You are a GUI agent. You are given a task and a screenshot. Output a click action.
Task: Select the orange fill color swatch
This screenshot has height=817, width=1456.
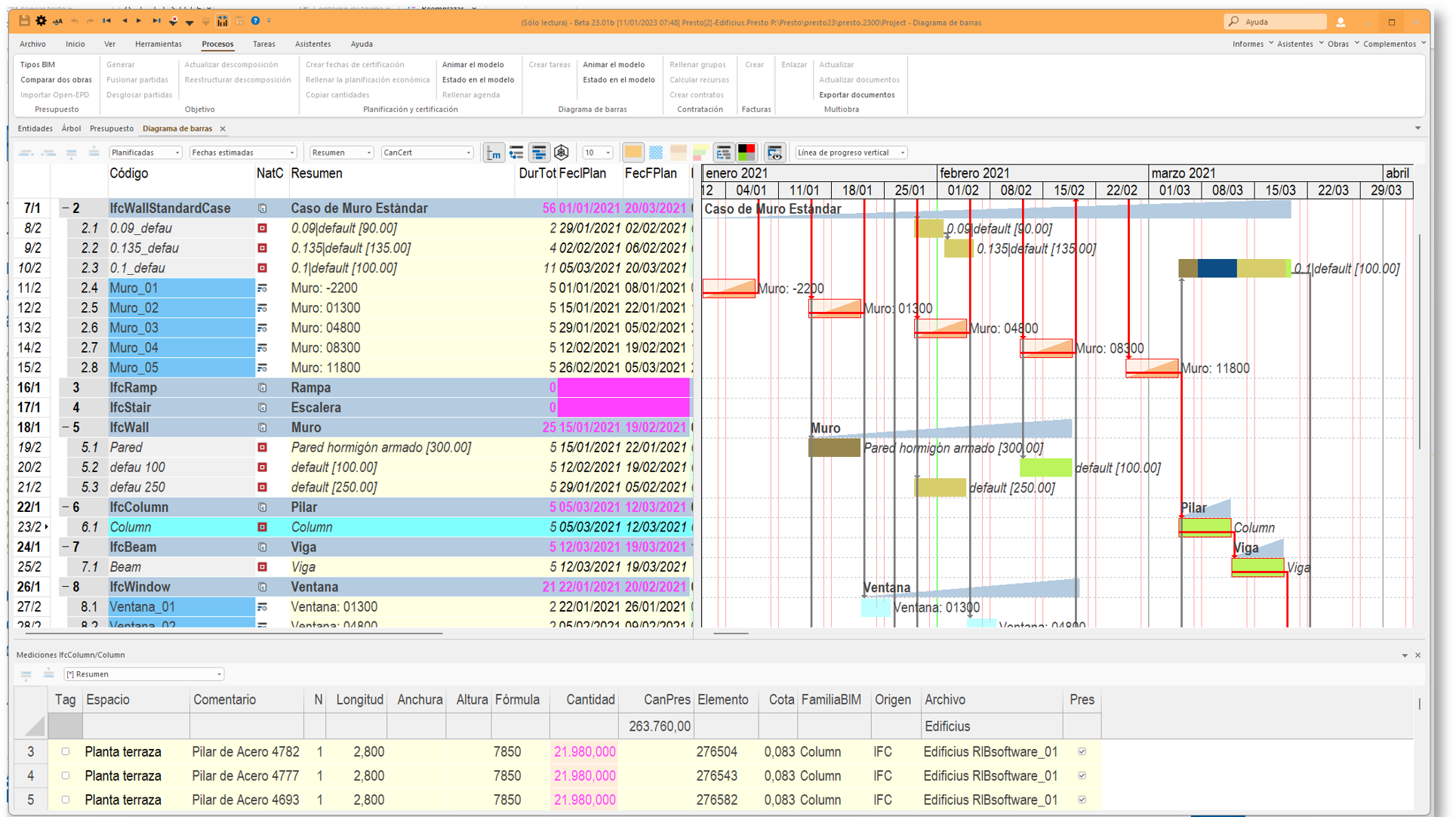point(633,152)
